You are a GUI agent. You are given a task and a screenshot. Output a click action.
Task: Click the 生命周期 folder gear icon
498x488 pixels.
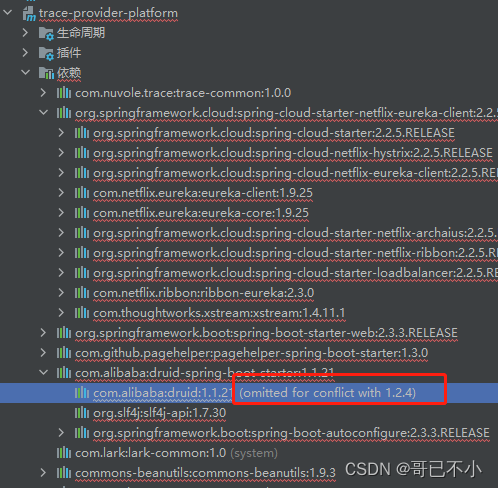[46, 34]
